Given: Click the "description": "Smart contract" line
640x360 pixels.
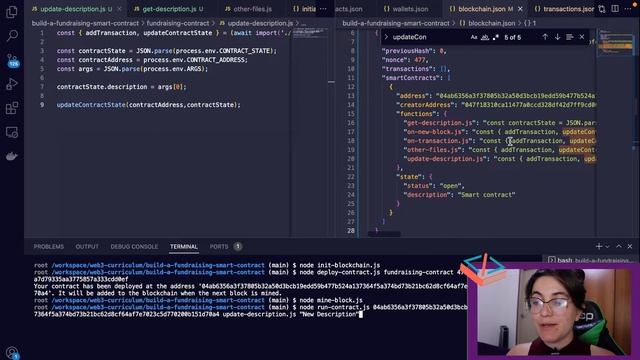Looking at the screenshot, I should pos(459,195).
